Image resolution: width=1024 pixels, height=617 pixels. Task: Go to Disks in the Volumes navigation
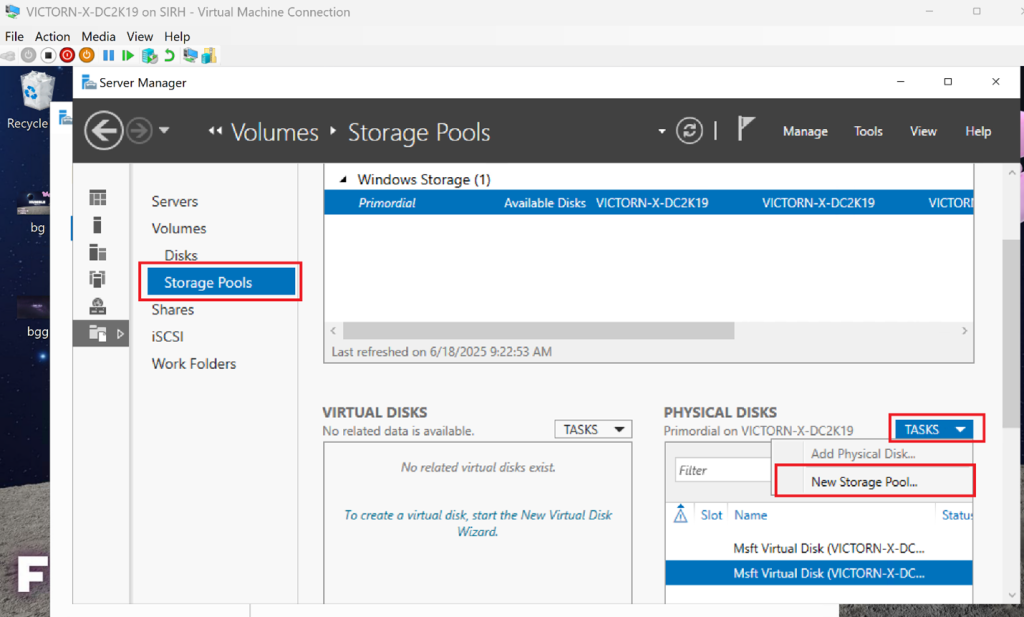tap(181, 255)
